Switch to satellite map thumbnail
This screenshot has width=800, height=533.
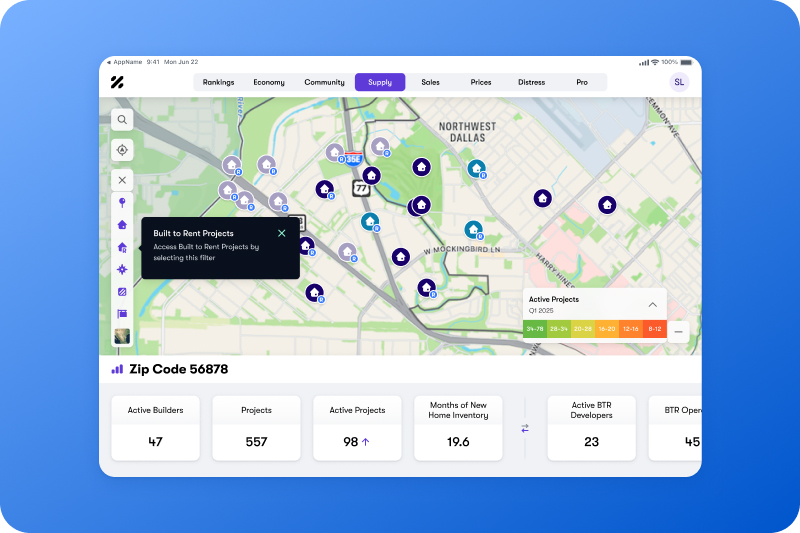pyautogui.click(x=122, y=337)
